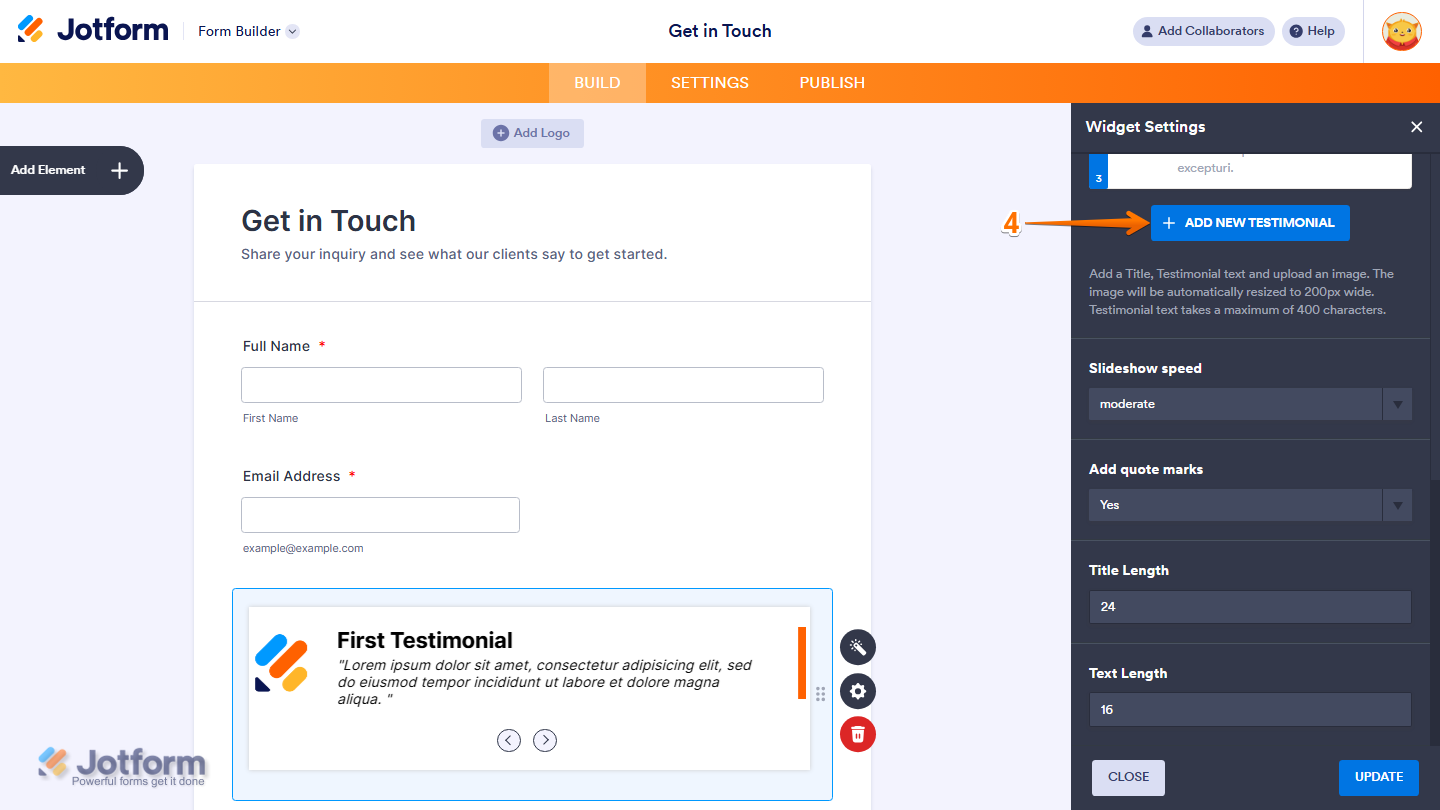Click the Add Collaborators person icon
Image resolution: width=1440 pixels, height=810 pixels.
pyautogui.click(x=1147, y=31)
